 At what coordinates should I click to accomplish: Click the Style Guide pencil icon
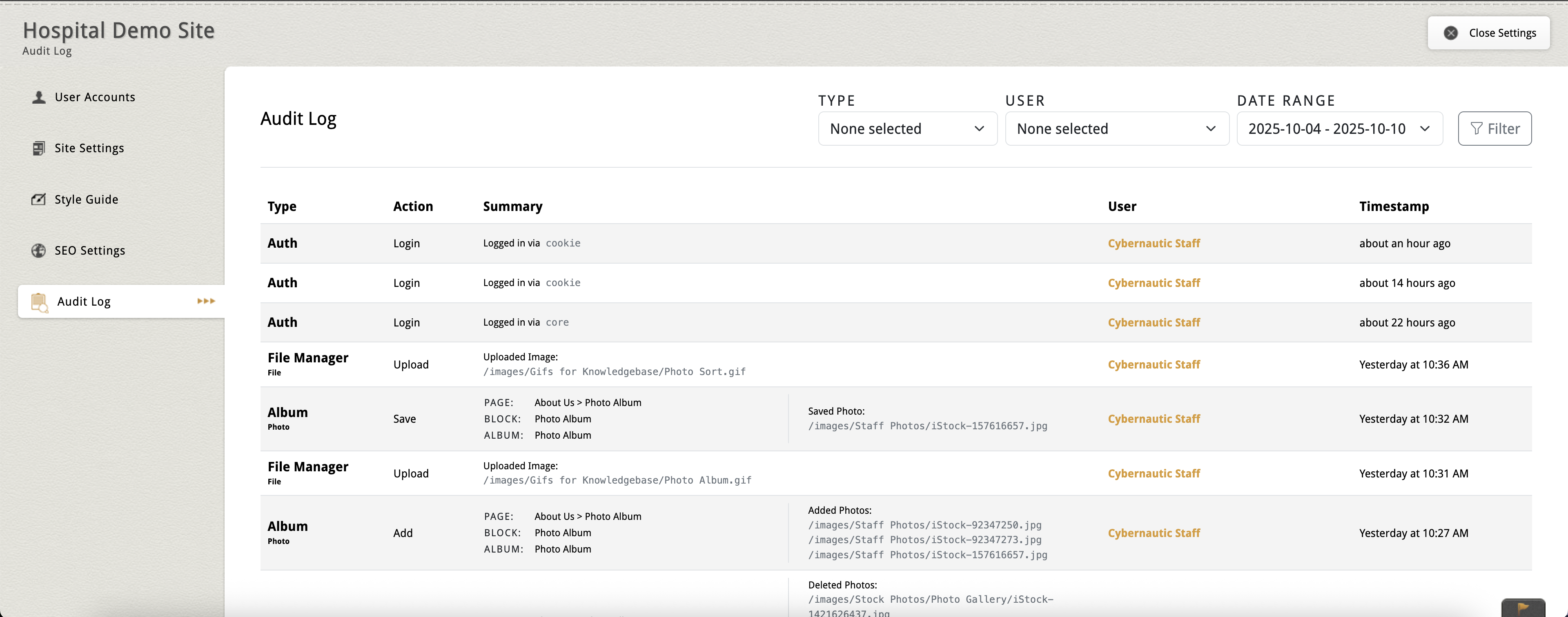pyautogui.click(x=39, y=200)
